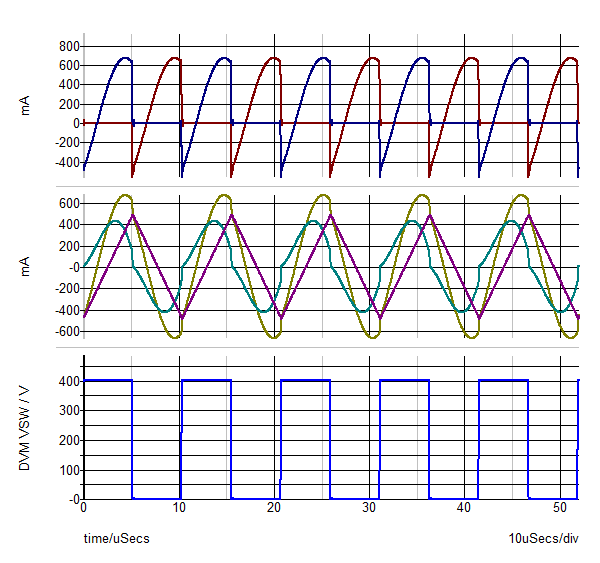This screenshot has height=563, width=600.
Task: Click the '800' tick on top graph
Action: click(x=68, y=47)
